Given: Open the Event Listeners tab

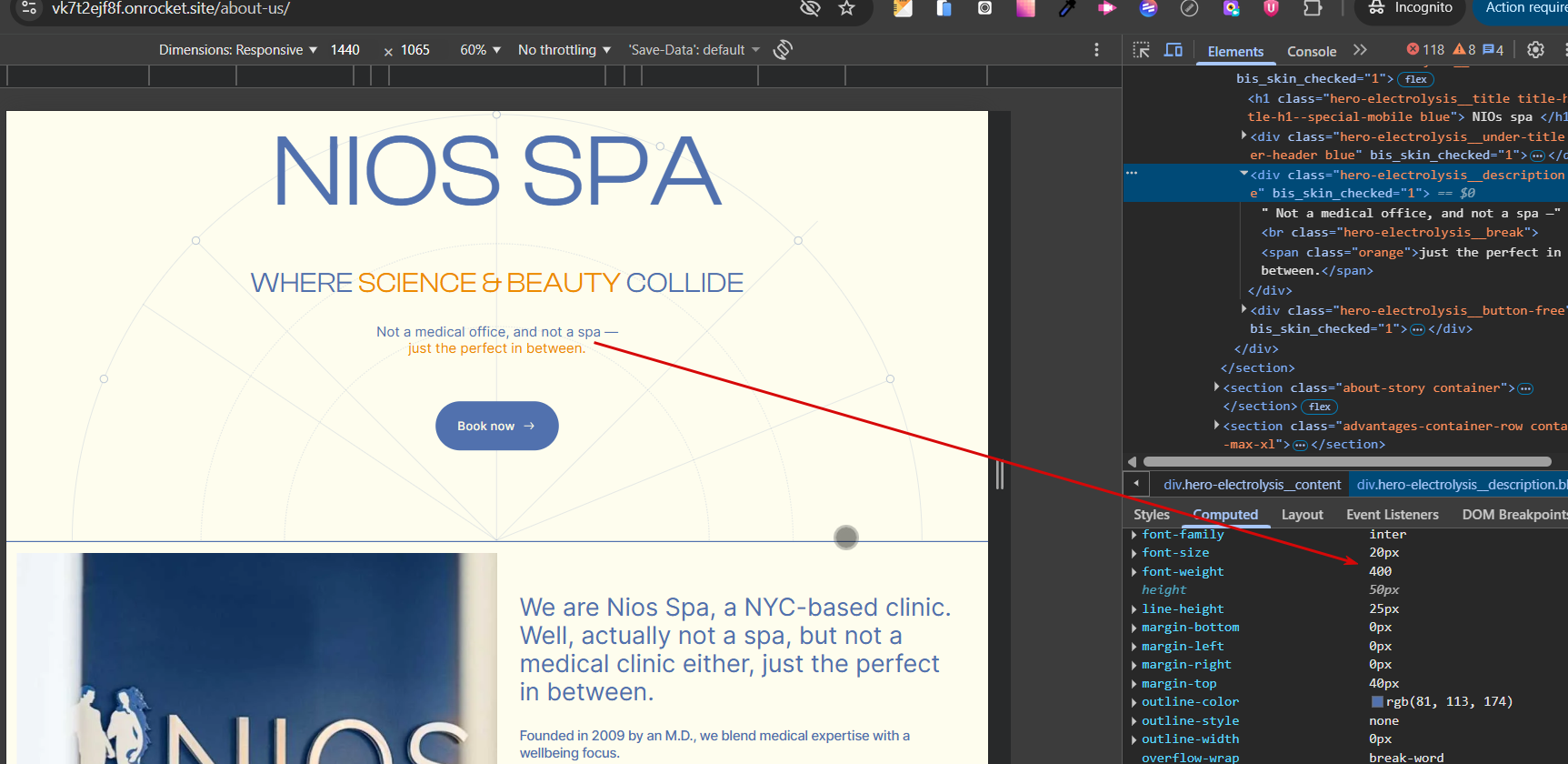Looking at the screenshot, I should [x=1393, y=515].
